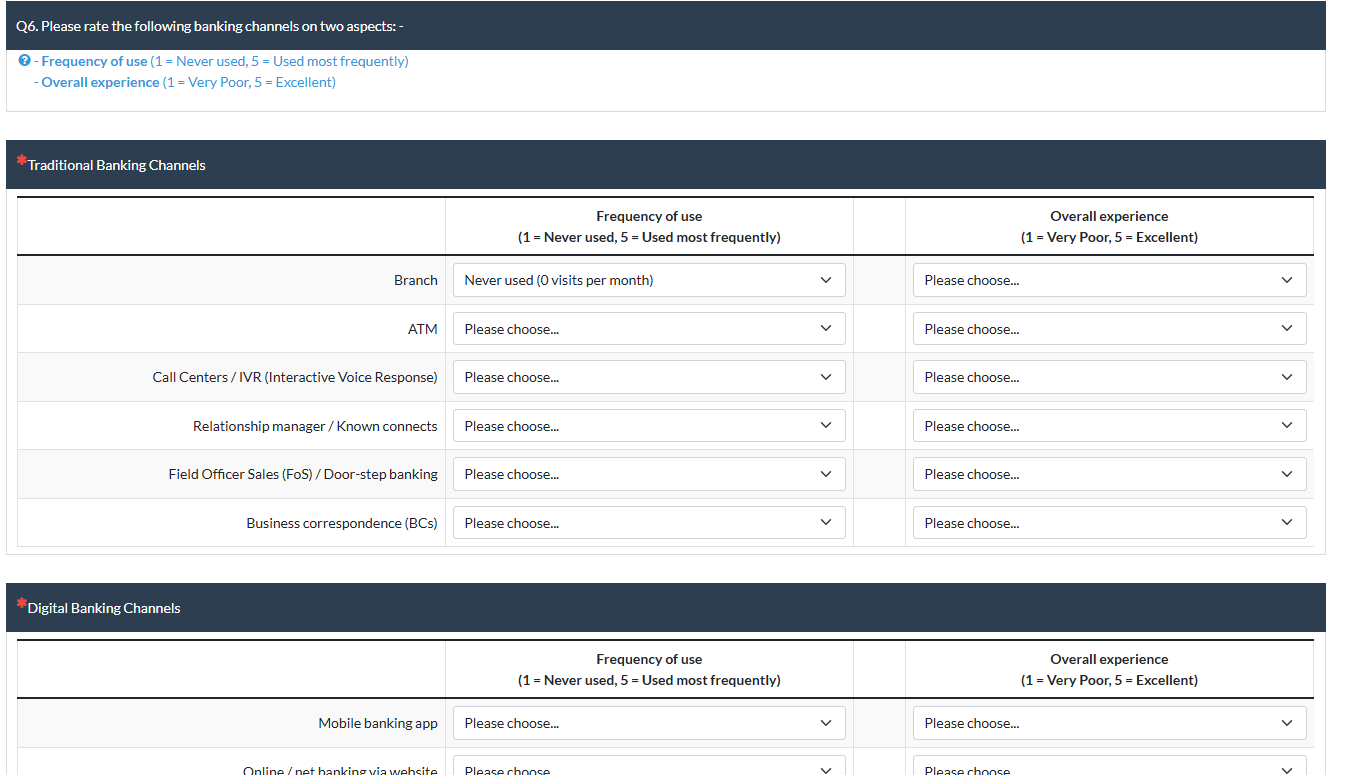The width and height of the screenshot is (1359, 775).
Task: Open Business correspondence (BCs) frequency dropdown
Action: tap(649, 523)
